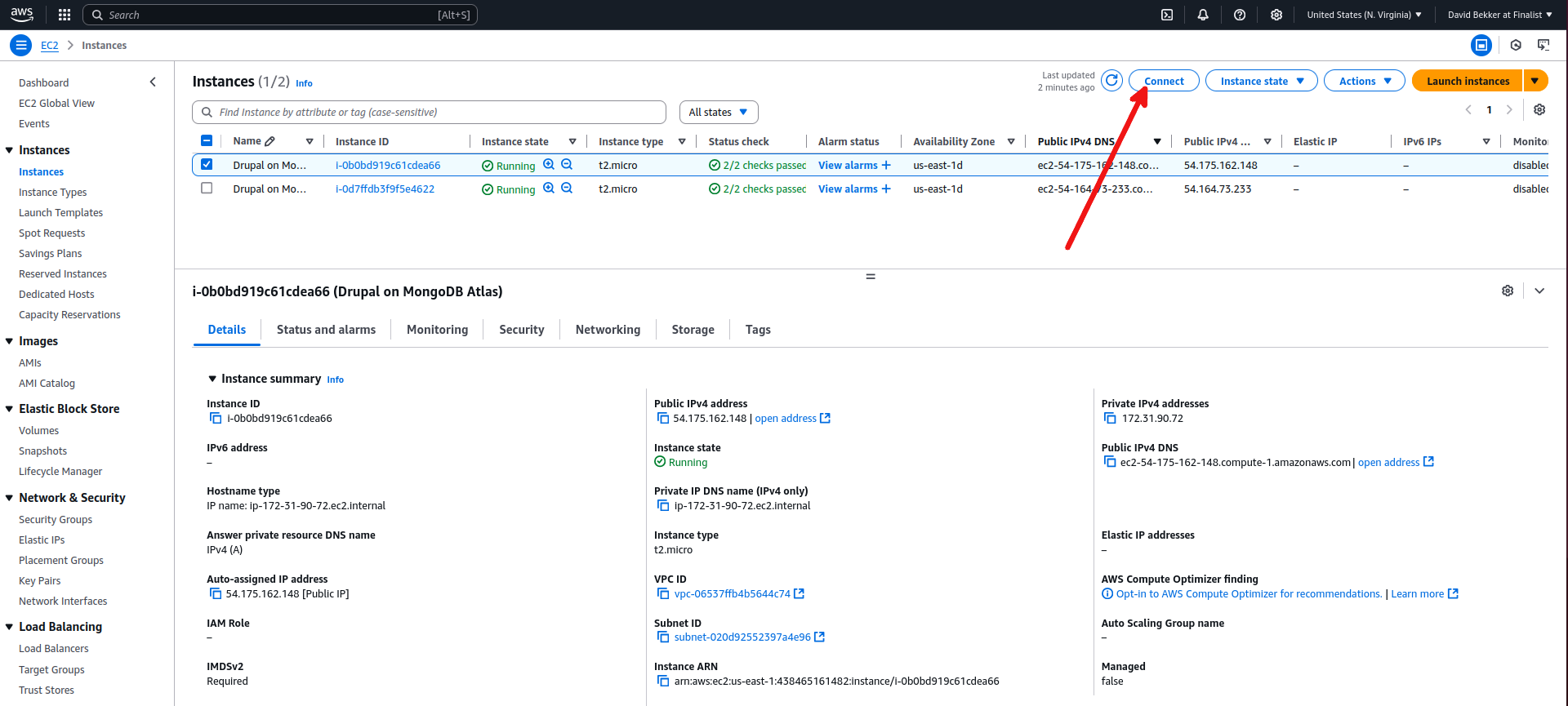
Task: Switch to the Tags tab
Action: click(758, 330)
